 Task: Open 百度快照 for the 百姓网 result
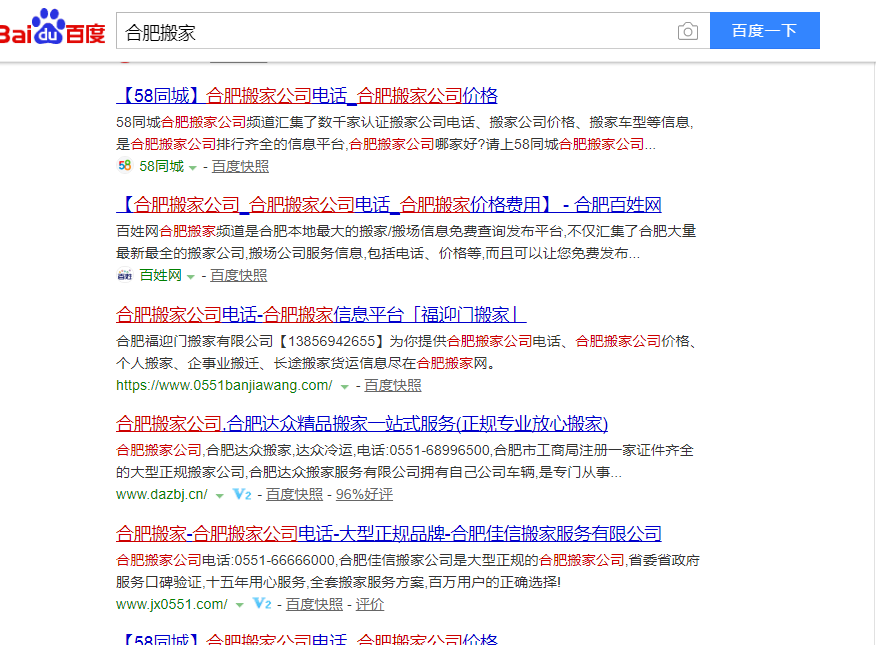238,276
